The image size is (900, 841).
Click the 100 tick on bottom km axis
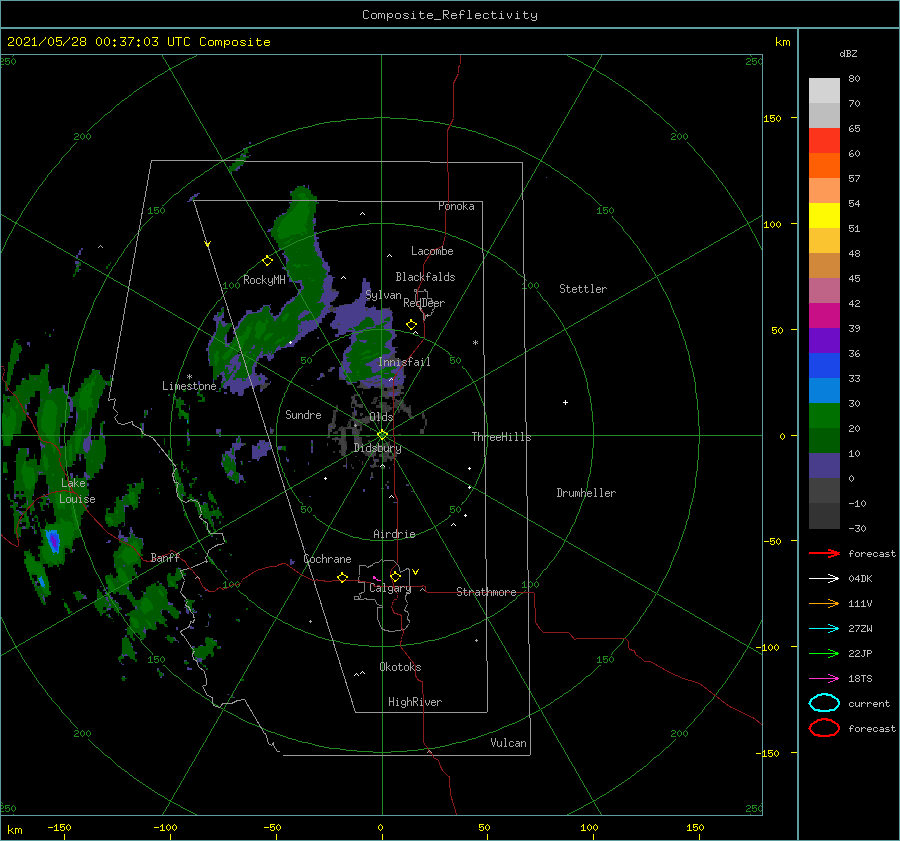click(x=589, y=827)
